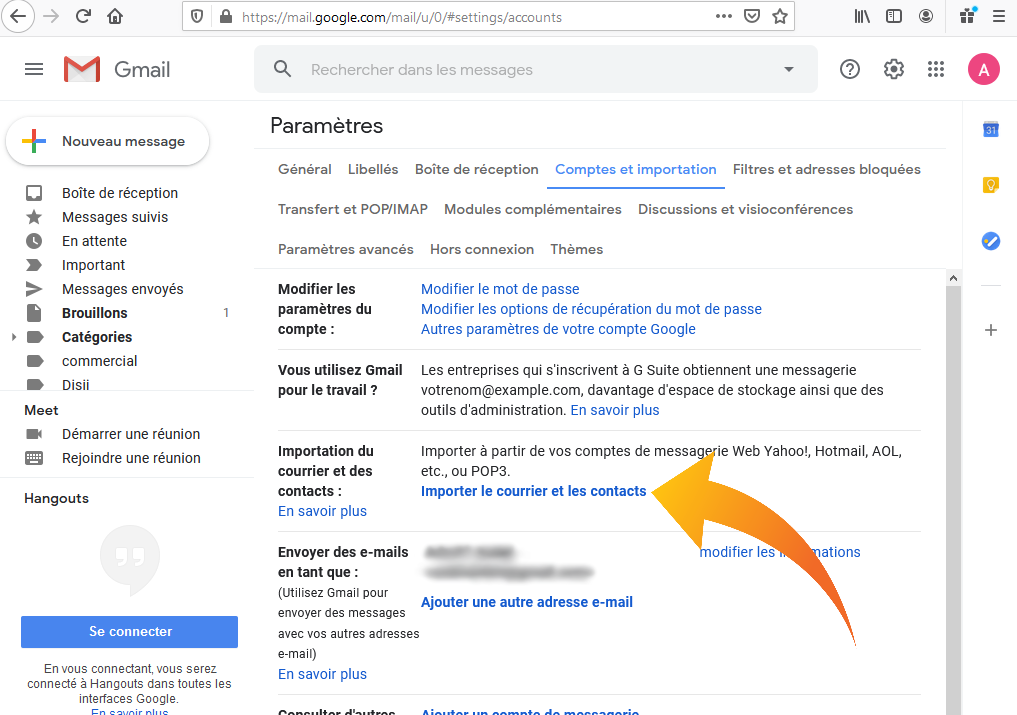Switch to Boîte de réception settings tab
1017x715 pixels.
477,169
